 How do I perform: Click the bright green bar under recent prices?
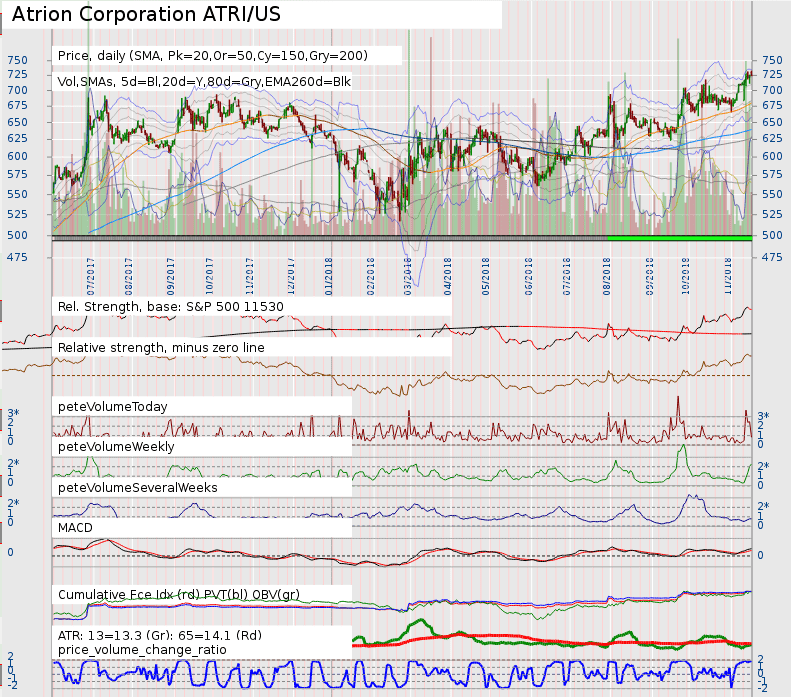(680, 238)
